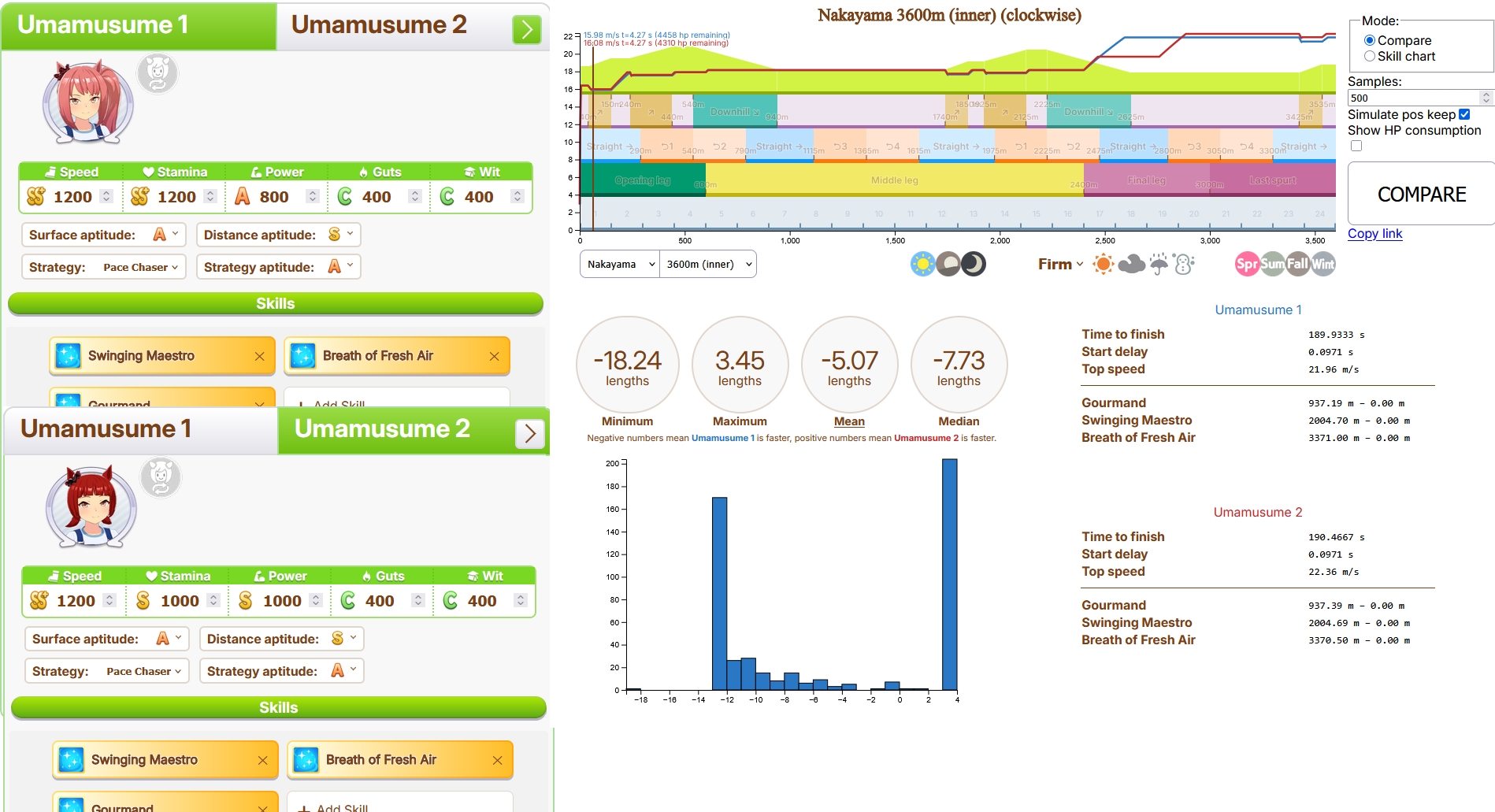1495x812 pixels.
Task: Click the stepper beside Power 1000
Action: click(x=316, y=600)
